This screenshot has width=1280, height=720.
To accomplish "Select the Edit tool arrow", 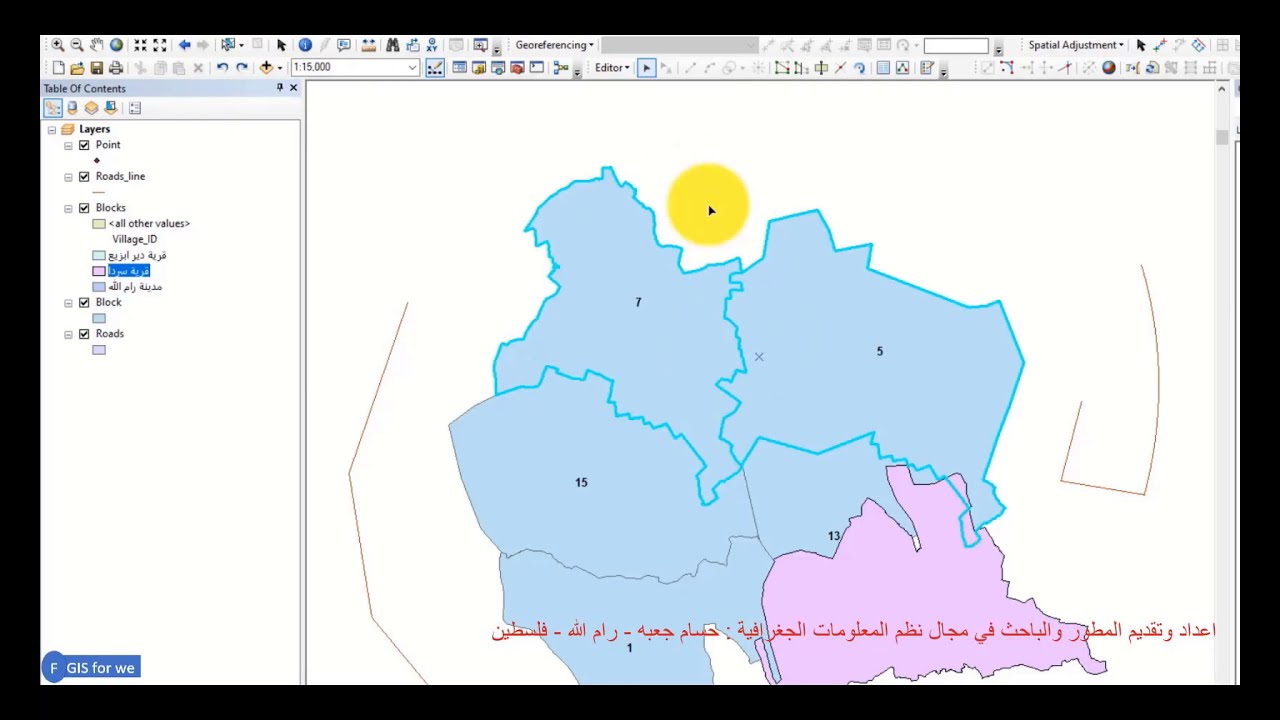I will coord(646,68).
